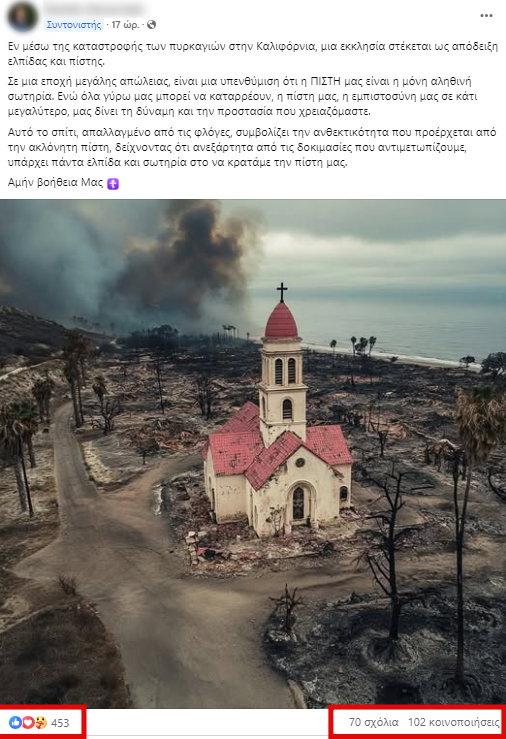
Task: Click the red dome of the church tower
Action: click(x=281, y=320)
